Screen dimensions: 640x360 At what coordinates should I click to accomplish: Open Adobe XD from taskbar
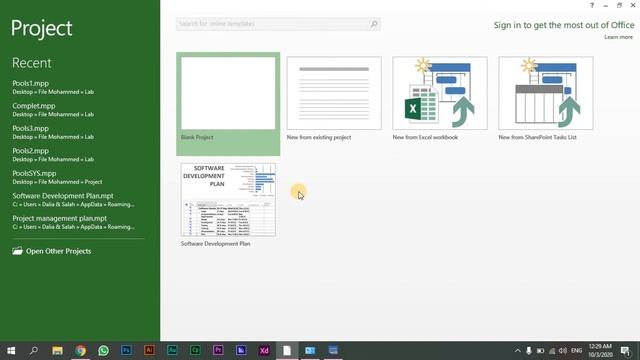(x=264, y=350)
